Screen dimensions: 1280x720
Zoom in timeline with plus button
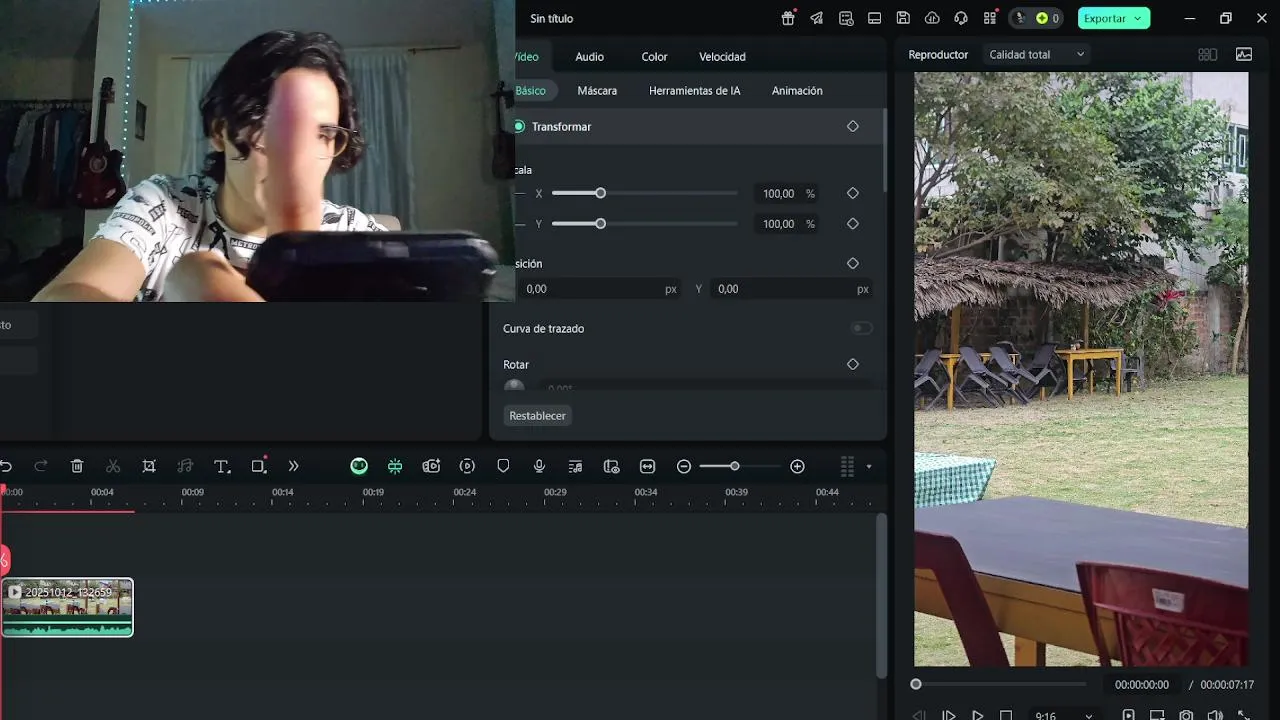point(797,466)
